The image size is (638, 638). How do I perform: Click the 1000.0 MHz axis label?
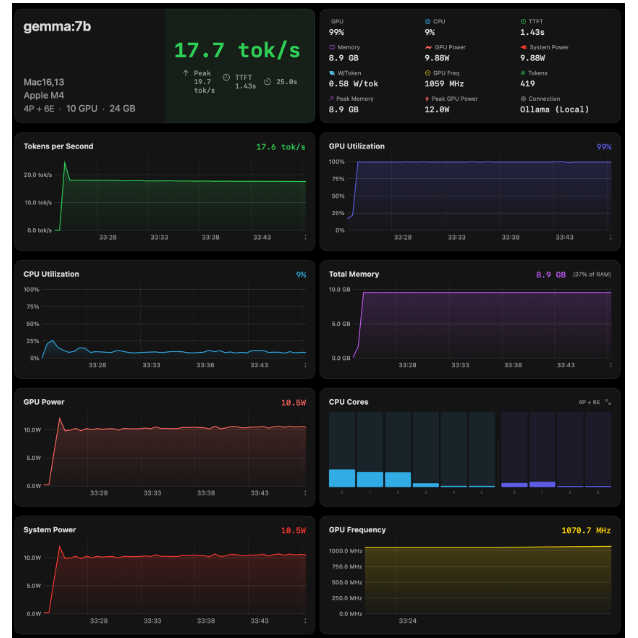click(x=345, y=551)
